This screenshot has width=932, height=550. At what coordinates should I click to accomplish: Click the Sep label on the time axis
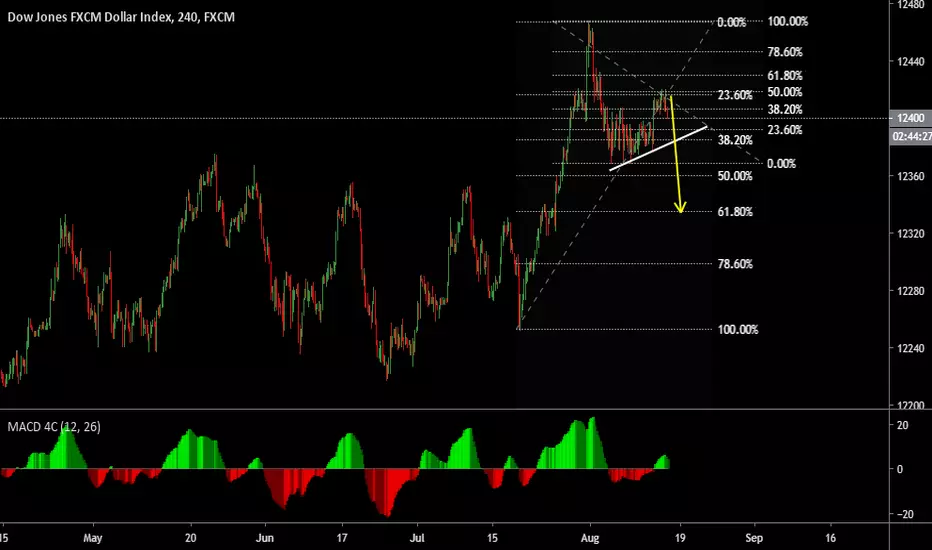754,538
